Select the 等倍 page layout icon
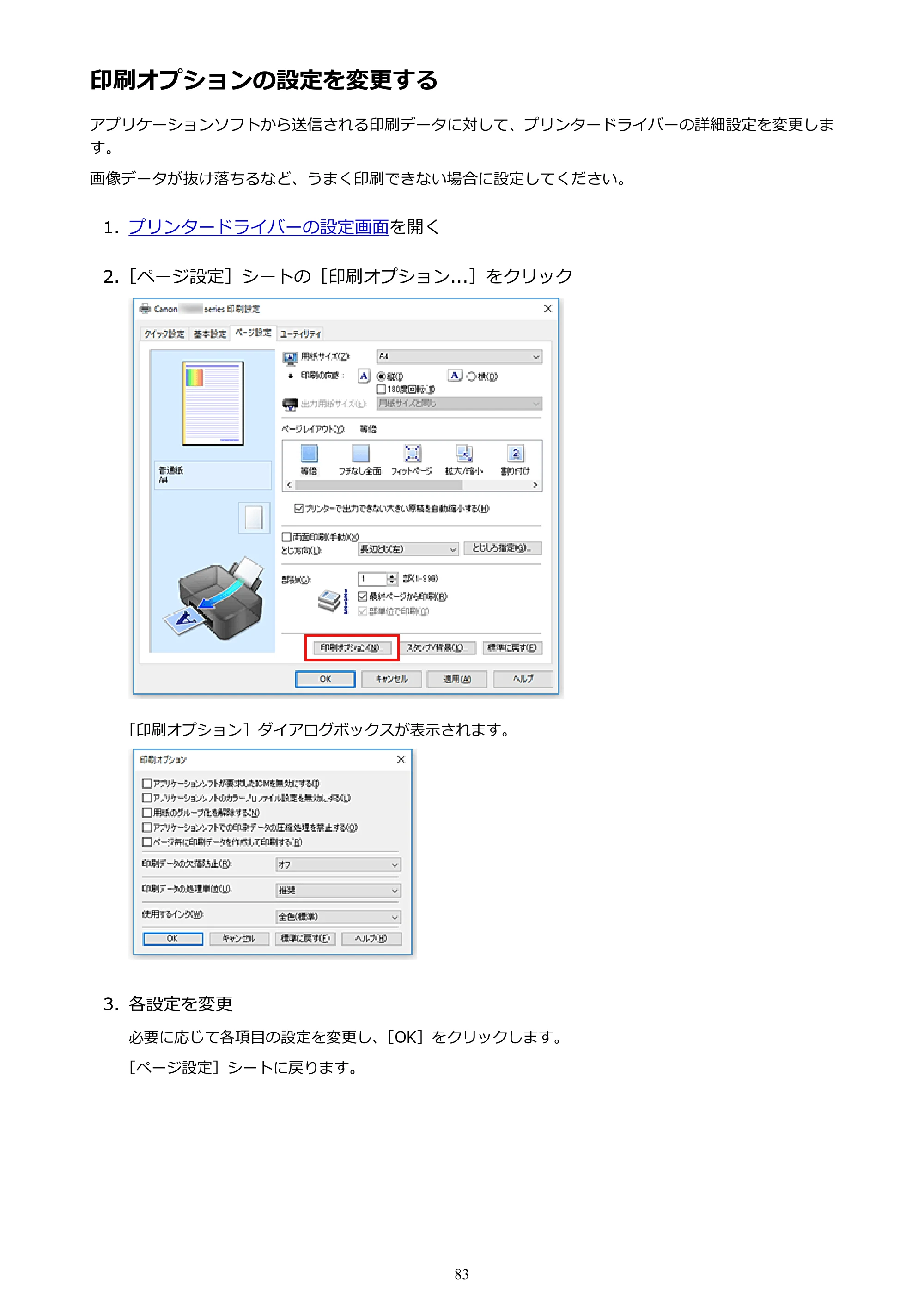 click(x=309, y=454)
